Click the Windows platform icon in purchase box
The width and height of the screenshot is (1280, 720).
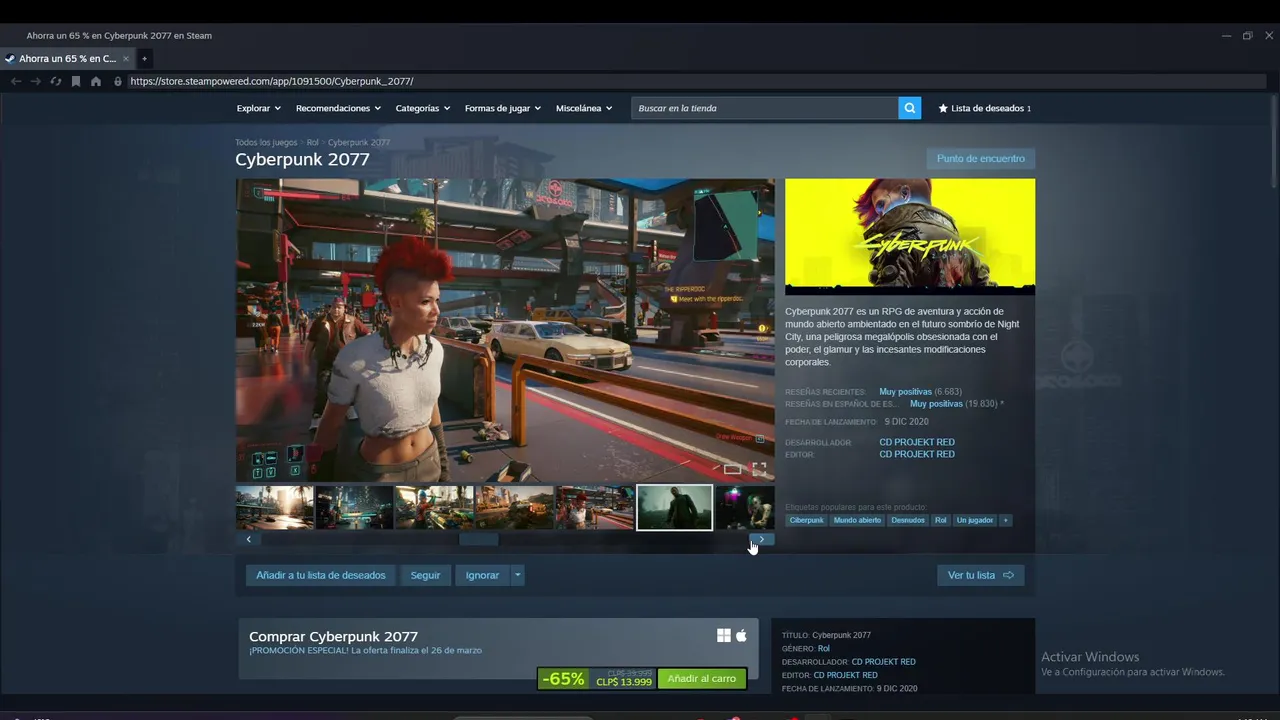point(724,636)
